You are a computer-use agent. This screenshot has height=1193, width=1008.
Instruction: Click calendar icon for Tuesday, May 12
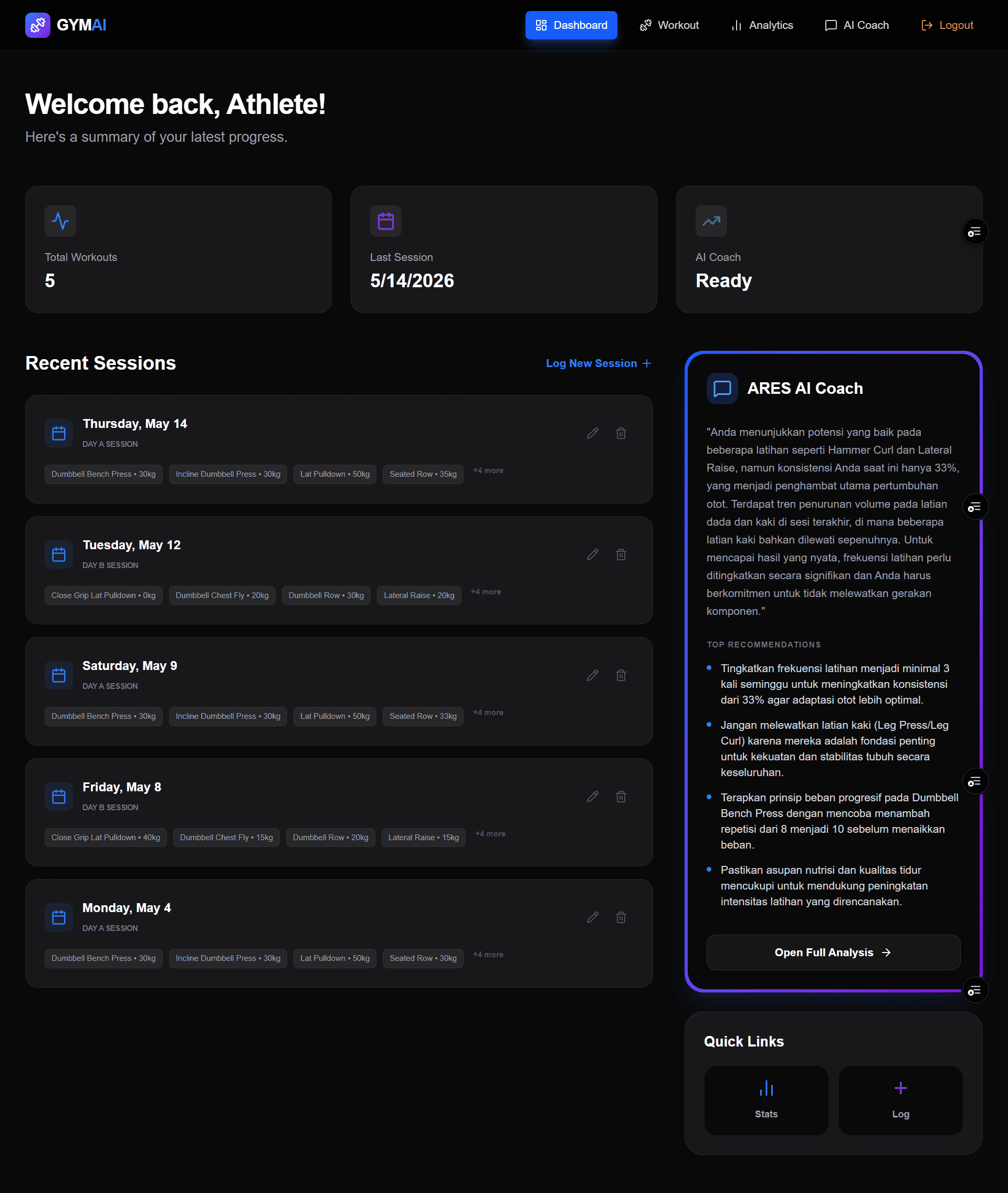pos(59,554)
